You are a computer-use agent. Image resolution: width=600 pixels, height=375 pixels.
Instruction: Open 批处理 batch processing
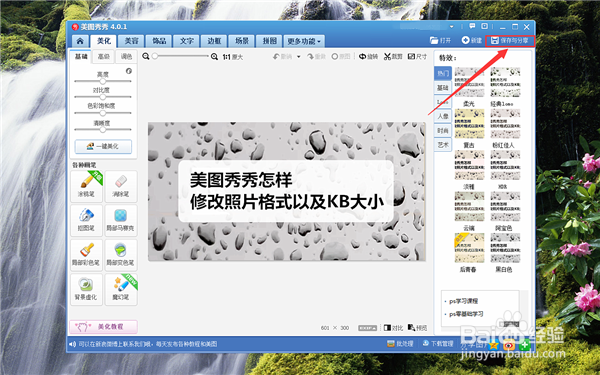400,344
